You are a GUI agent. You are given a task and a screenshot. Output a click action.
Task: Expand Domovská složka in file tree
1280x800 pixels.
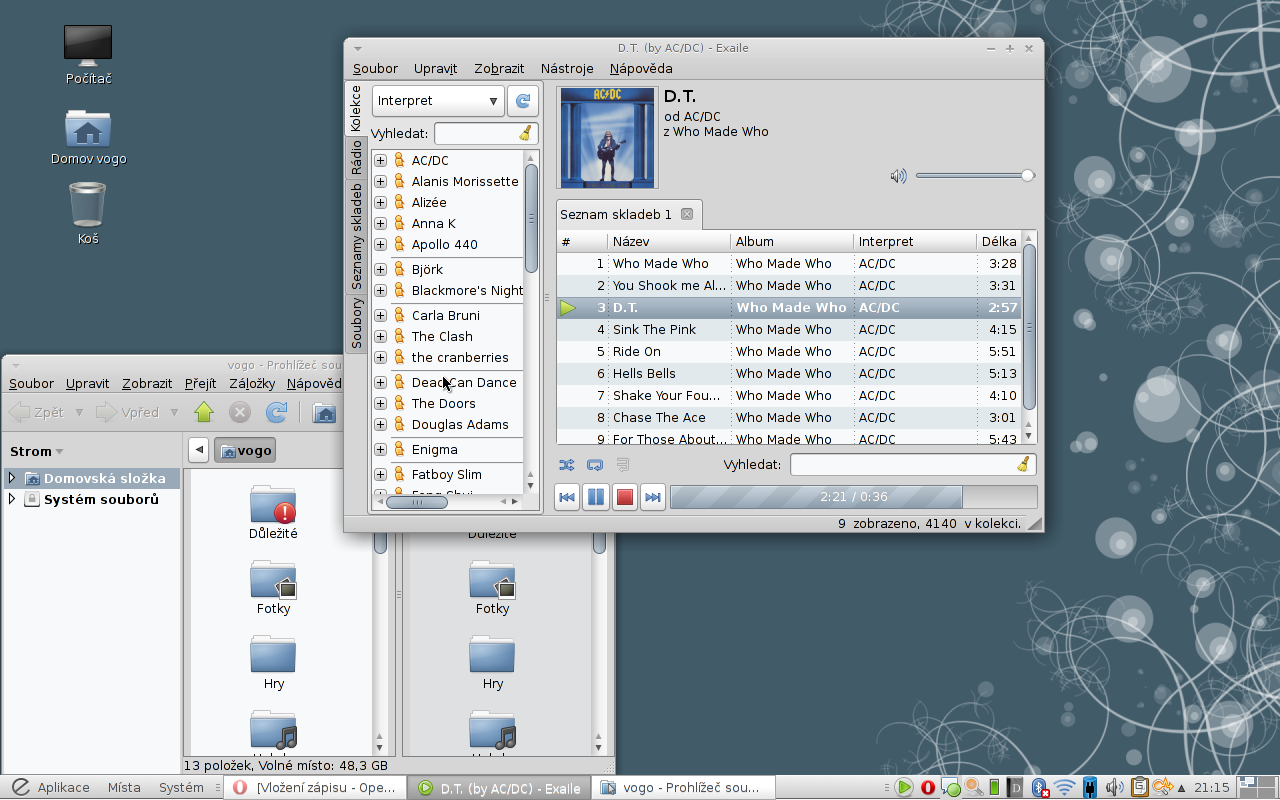[12, 479]
